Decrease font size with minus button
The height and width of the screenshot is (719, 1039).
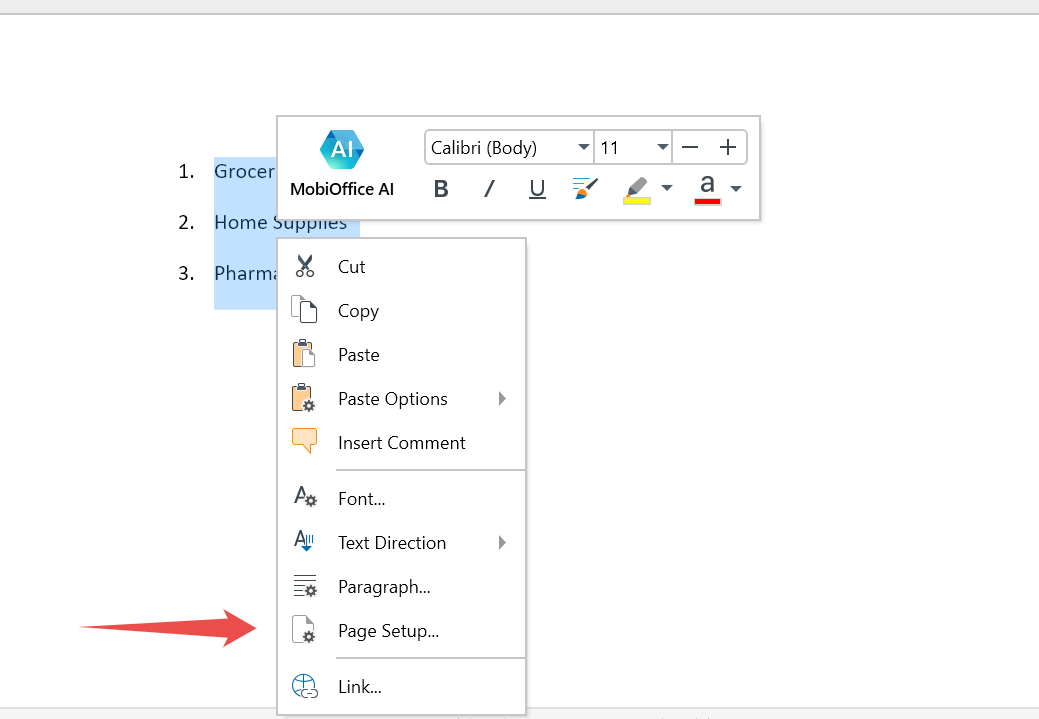click(690, 147)
